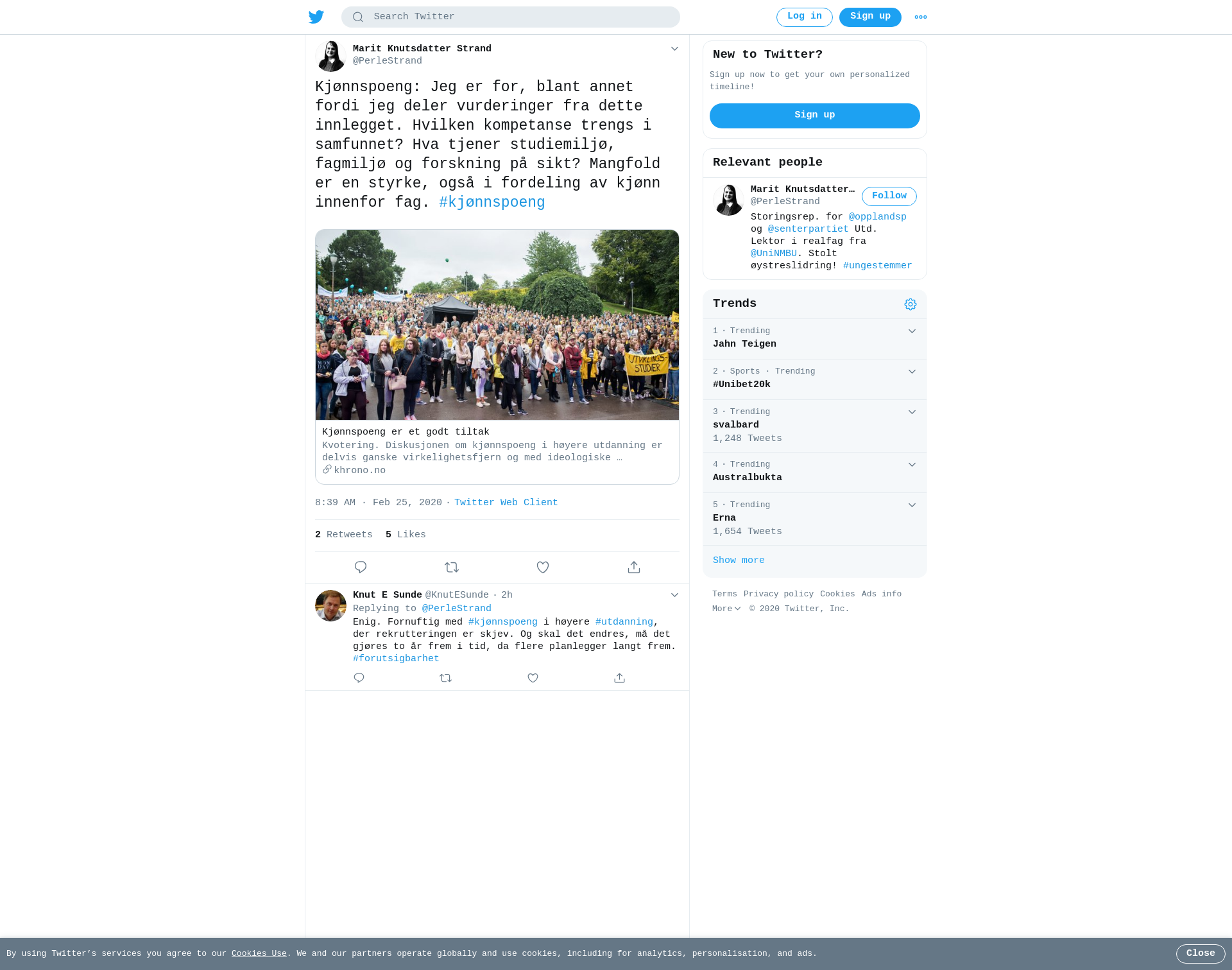Like the main tweet by Marit

(543, 567)
